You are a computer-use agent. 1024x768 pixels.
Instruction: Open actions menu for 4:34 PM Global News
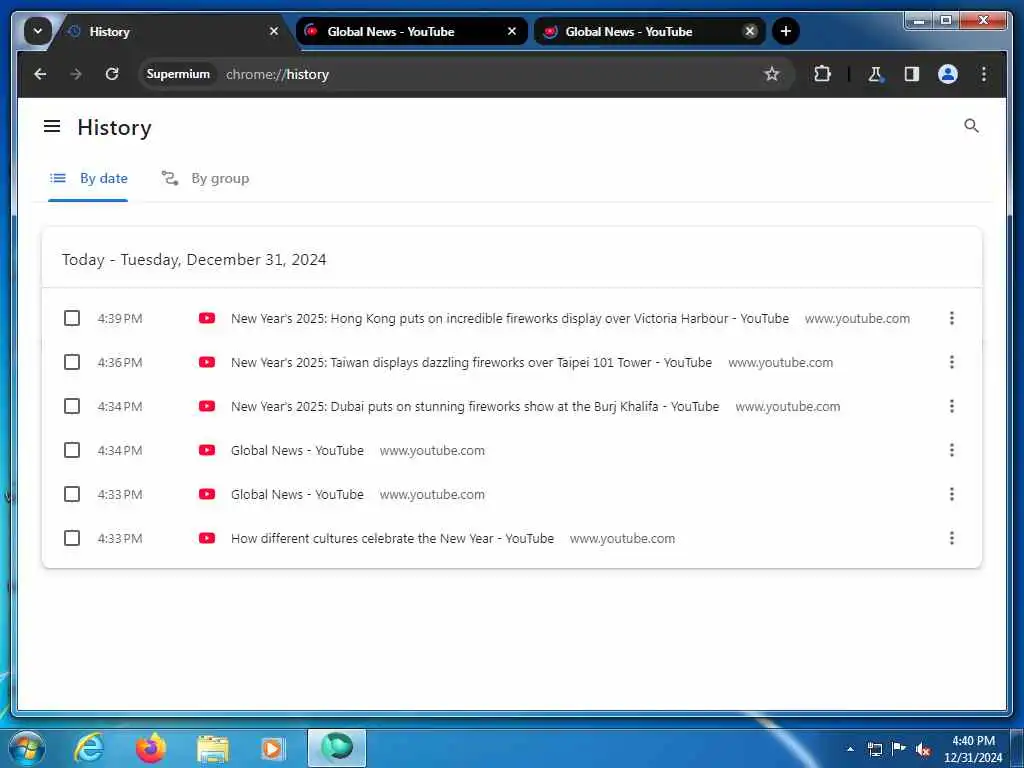click(x=952, y=451)
